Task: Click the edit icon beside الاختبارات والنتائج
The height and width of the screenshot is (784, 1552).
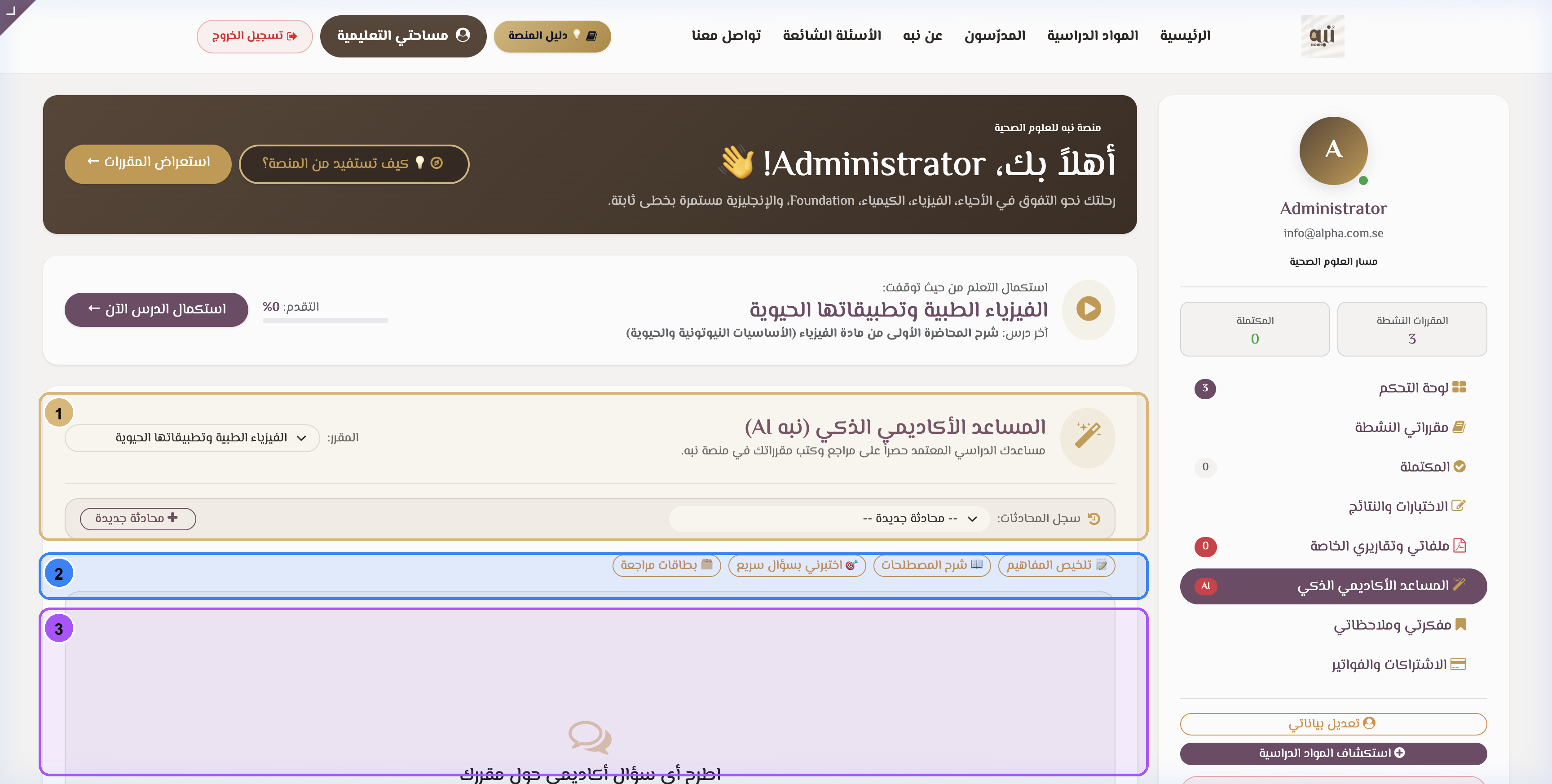Action: [x=1458, y=506]
